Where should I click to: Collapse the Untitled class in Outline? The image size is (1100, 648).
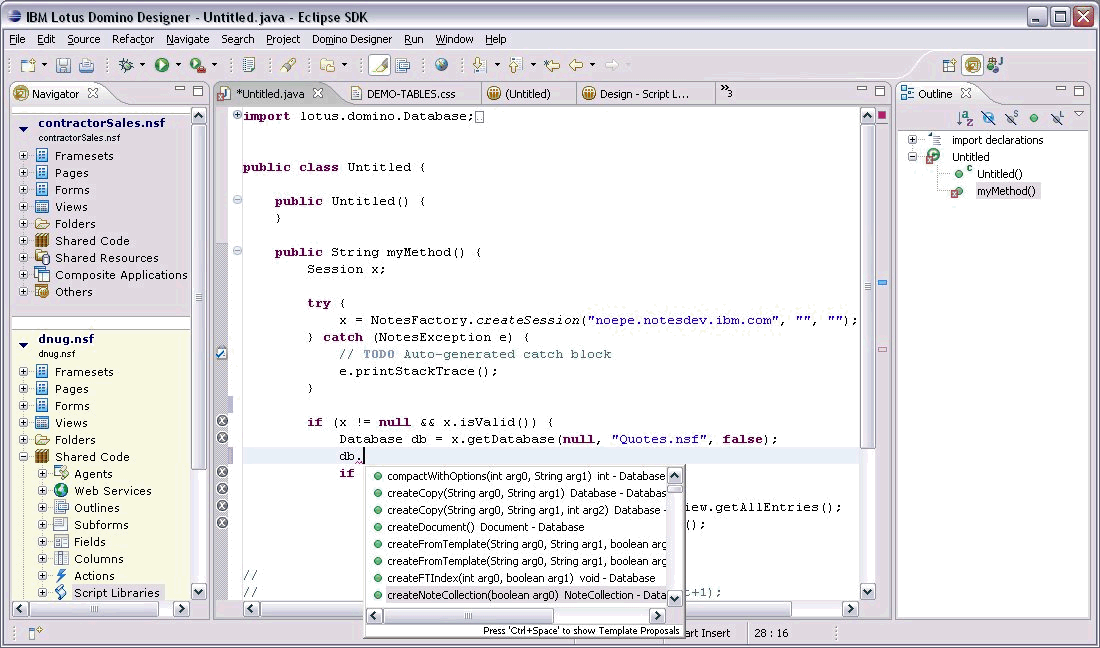point(912,156)
